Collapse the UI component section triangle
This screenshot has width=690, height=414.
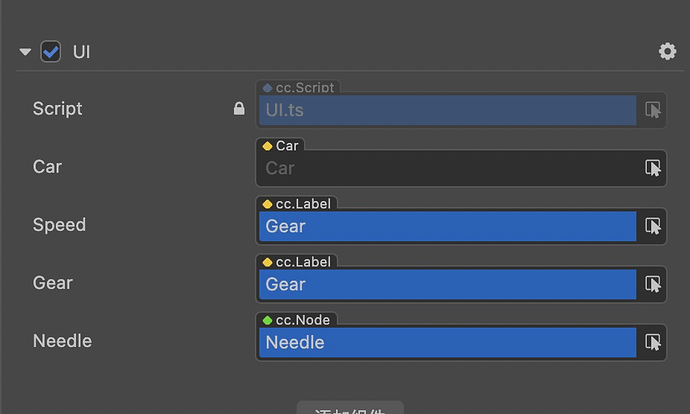[x=25, y=52]
